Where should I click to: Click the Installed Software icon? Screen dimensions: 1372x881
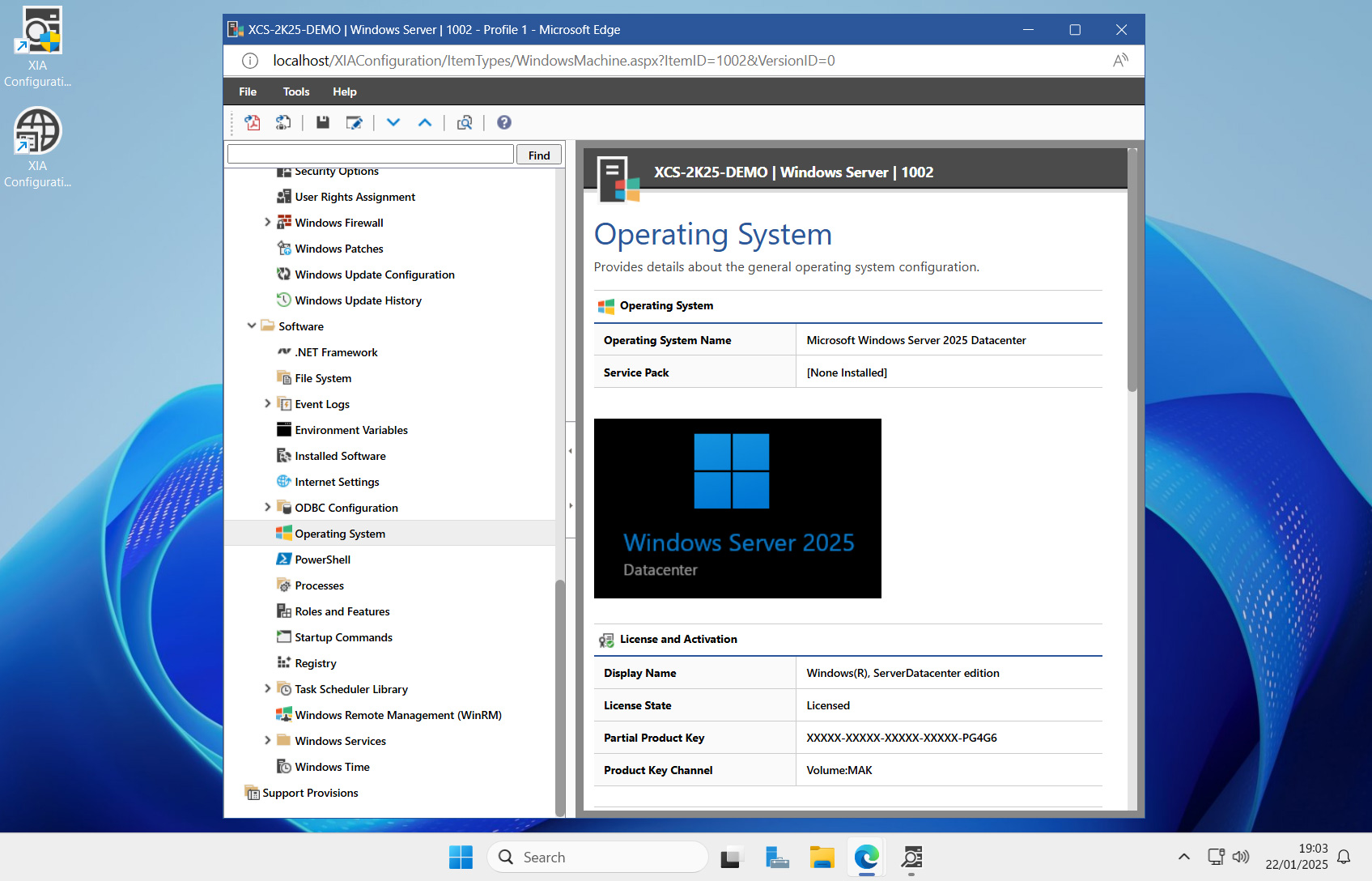[x=284, y=455]
